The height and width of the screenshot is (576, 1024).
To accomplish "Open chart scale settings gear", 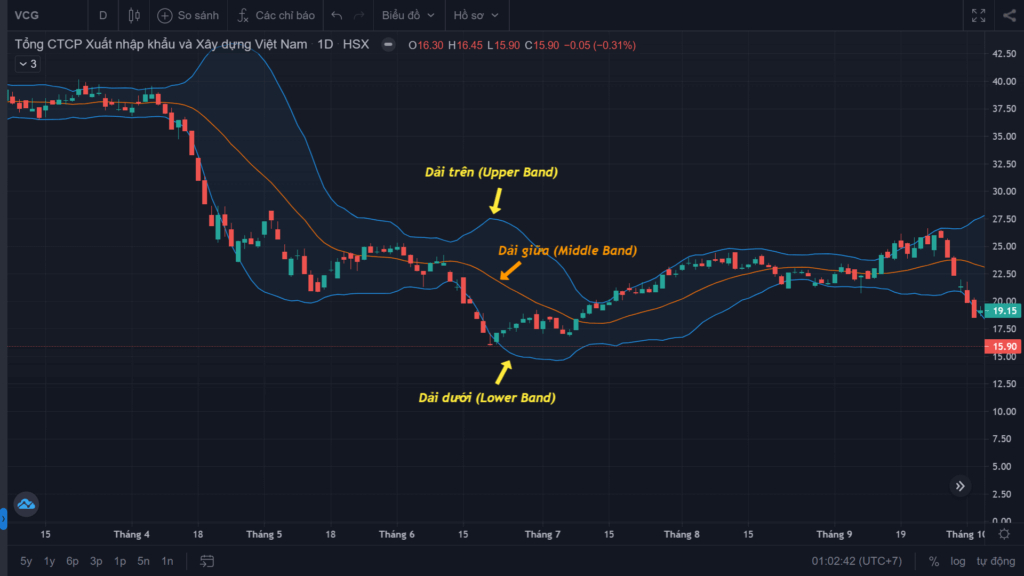I will (x=1004, y=534).
